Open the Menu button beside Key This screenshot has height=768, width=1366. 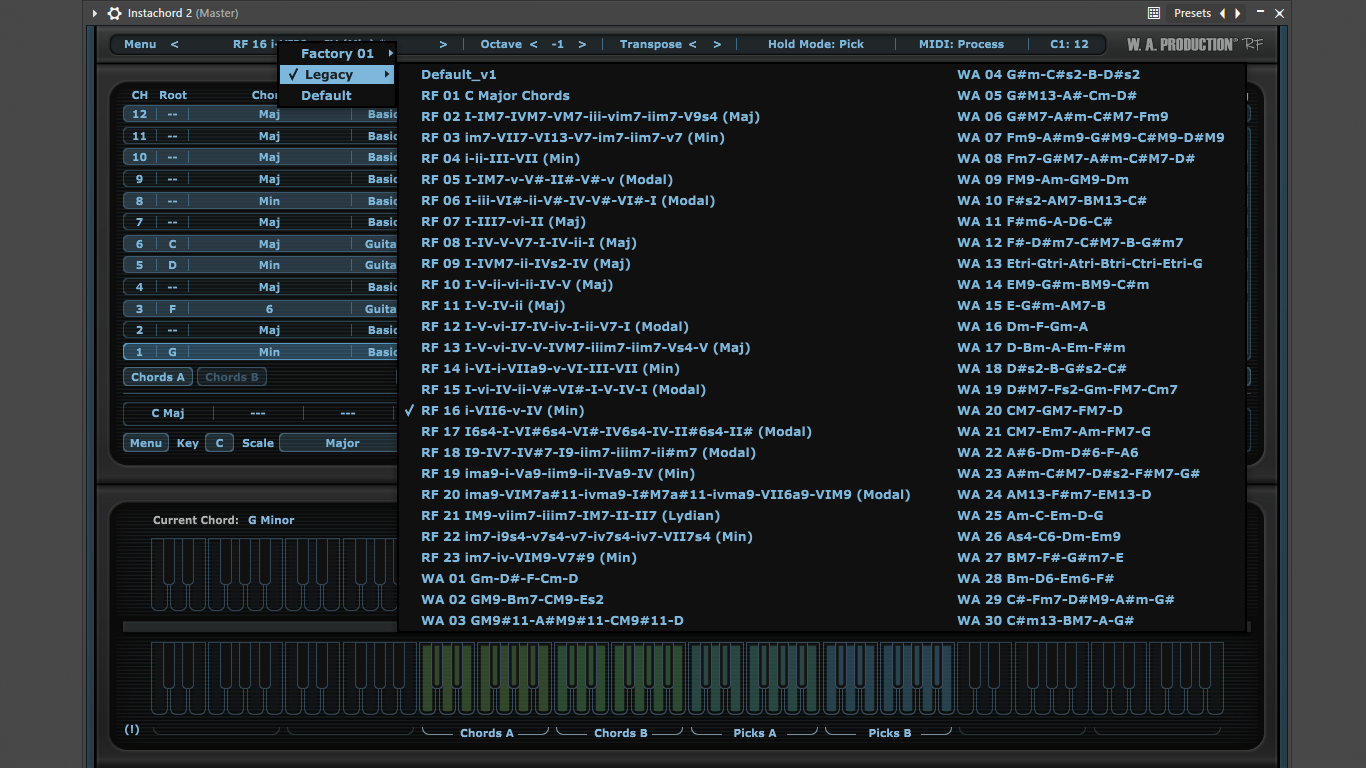(146, 443)
